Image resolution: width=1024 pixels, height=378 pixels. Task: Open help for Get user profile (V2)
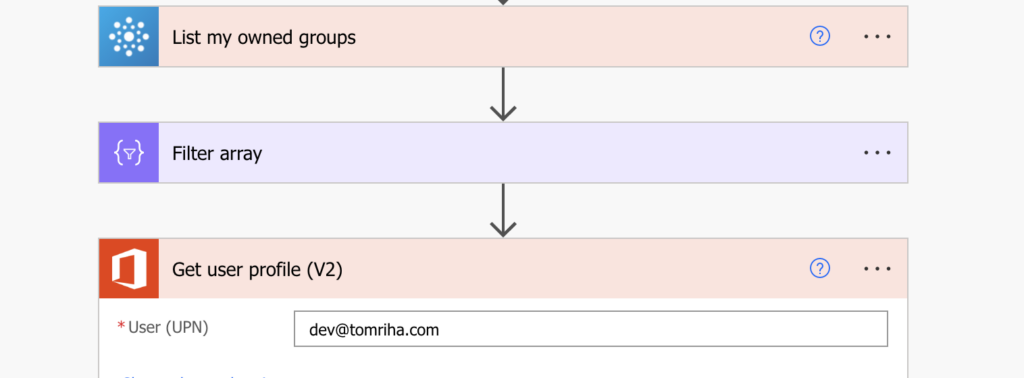point(820,268)
